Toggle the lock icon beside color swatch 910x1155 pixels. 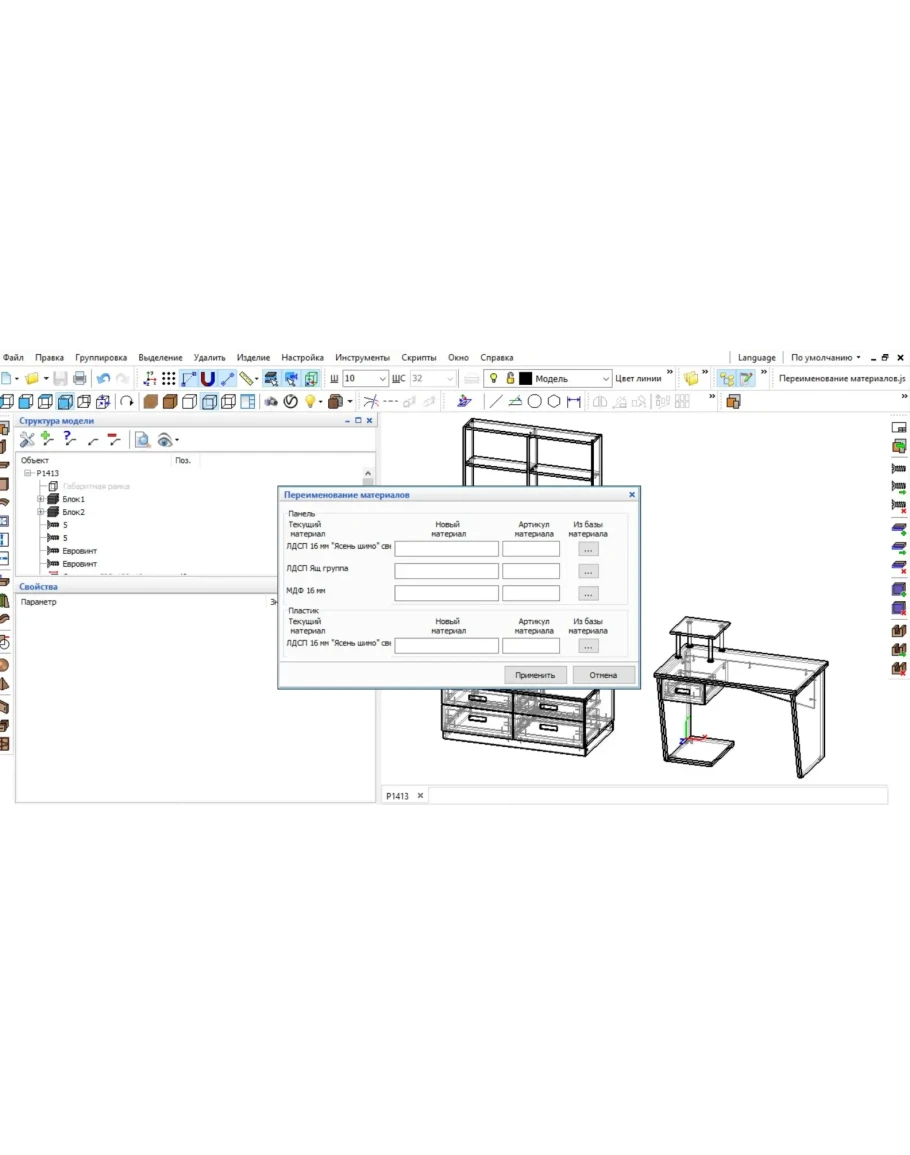tap(510, 379)
